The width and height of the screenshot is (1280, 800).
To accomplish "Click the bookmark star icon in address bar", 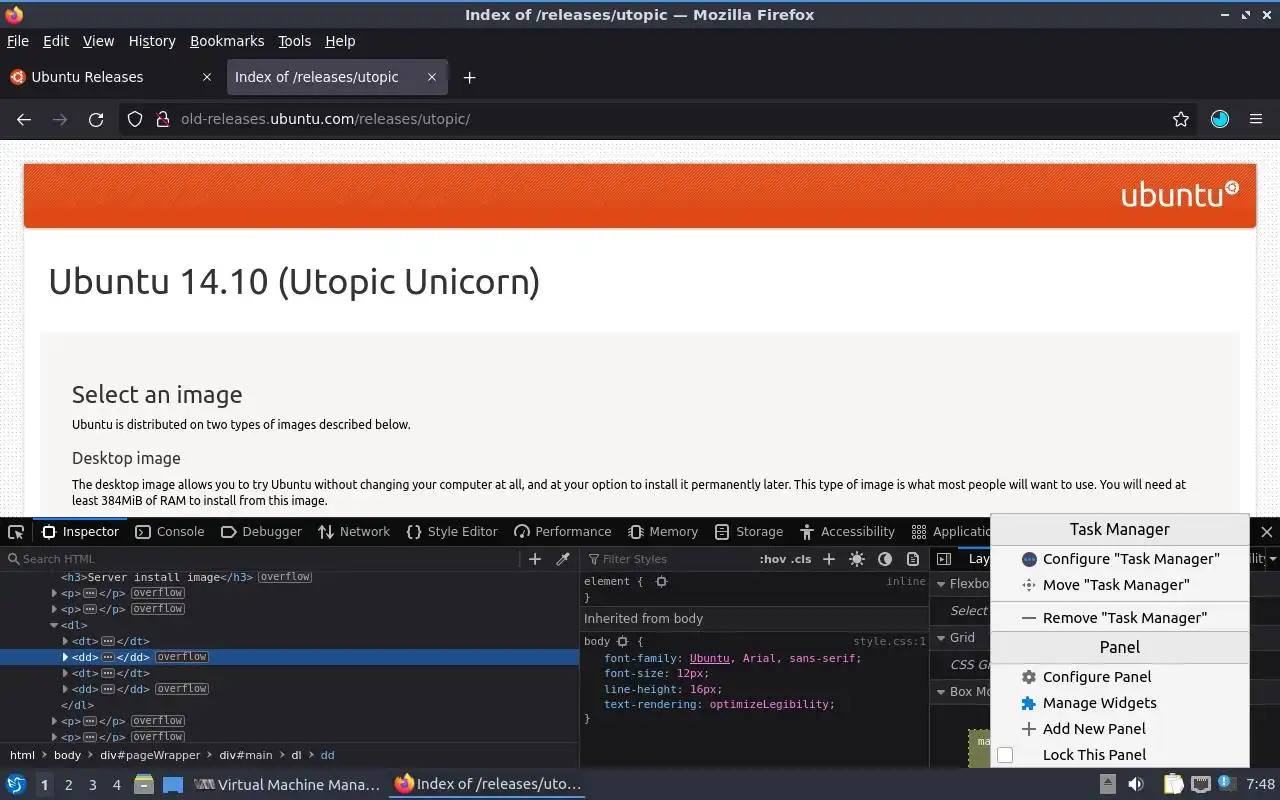I will tap(1181, 119).
